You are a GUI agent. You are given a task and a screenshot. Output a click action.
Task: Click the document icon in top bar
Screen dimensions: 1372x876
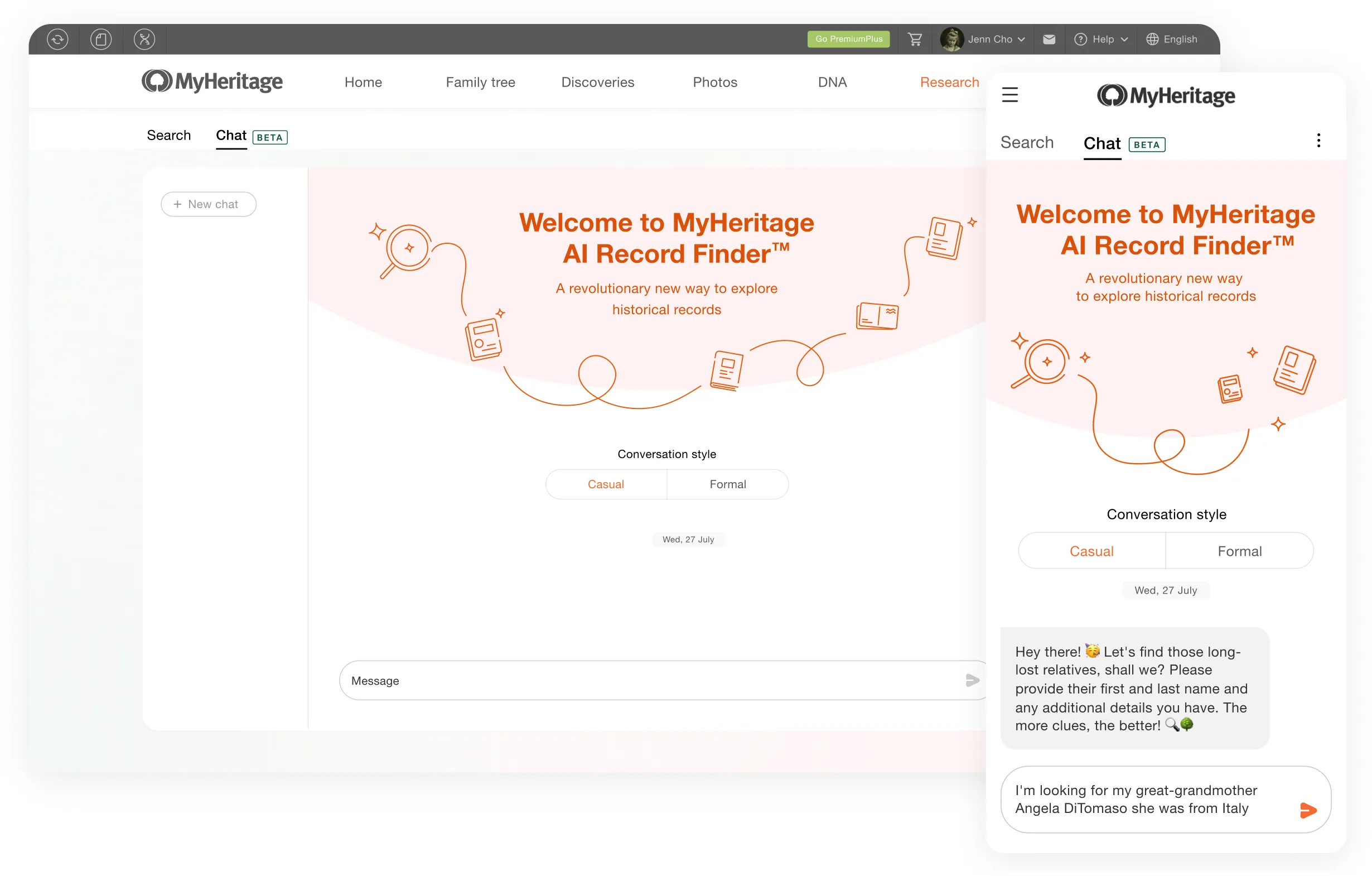point(101,39)
